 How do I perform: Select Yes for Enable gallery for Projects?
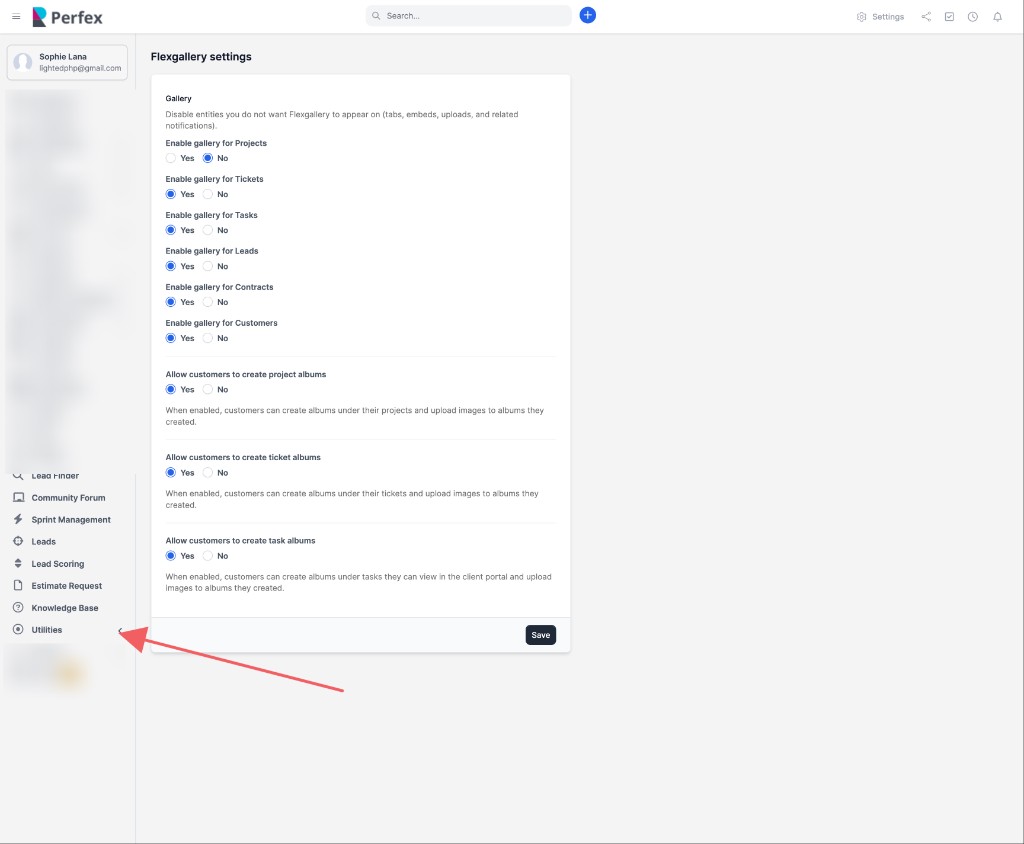tap(171, 158)
